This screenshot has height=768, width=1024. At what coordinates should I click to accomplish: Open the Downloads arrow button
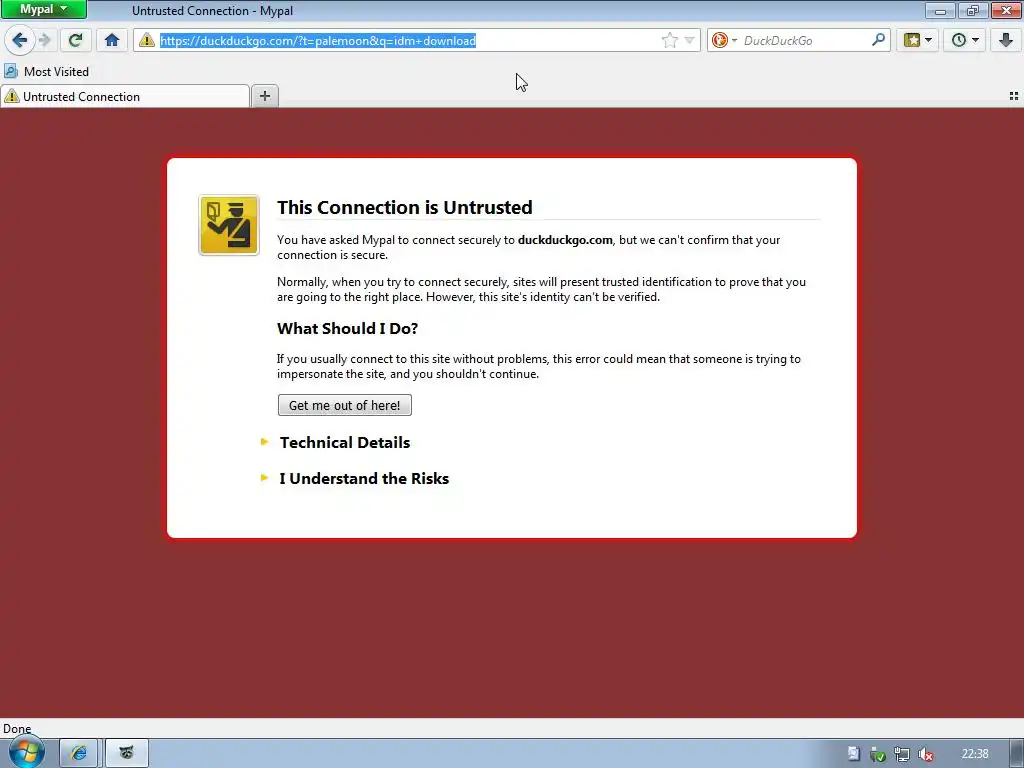click(1006, 40)
